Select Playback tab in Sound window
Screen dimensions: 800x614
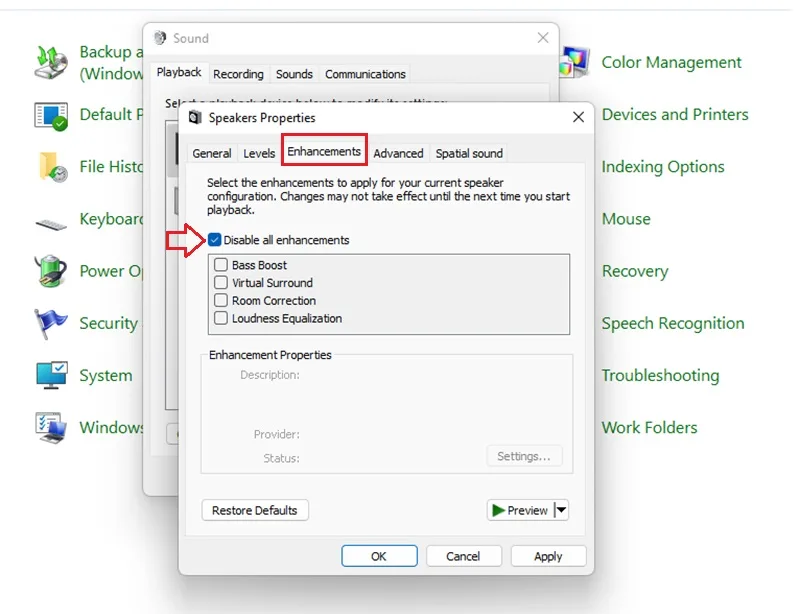coord(179,72)
